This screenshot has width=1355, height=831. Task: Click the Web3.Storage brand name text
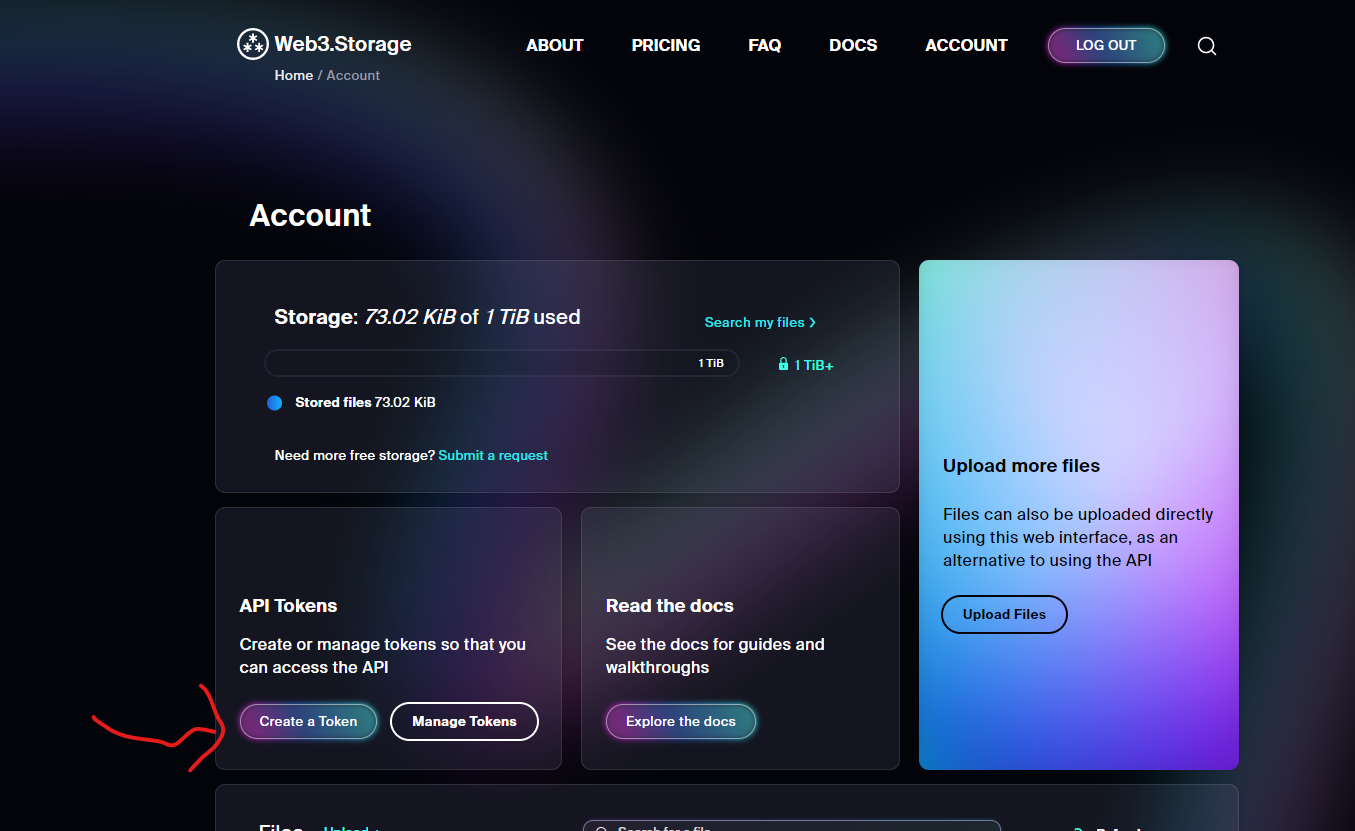pyautogui.click(x=343, y=44)
